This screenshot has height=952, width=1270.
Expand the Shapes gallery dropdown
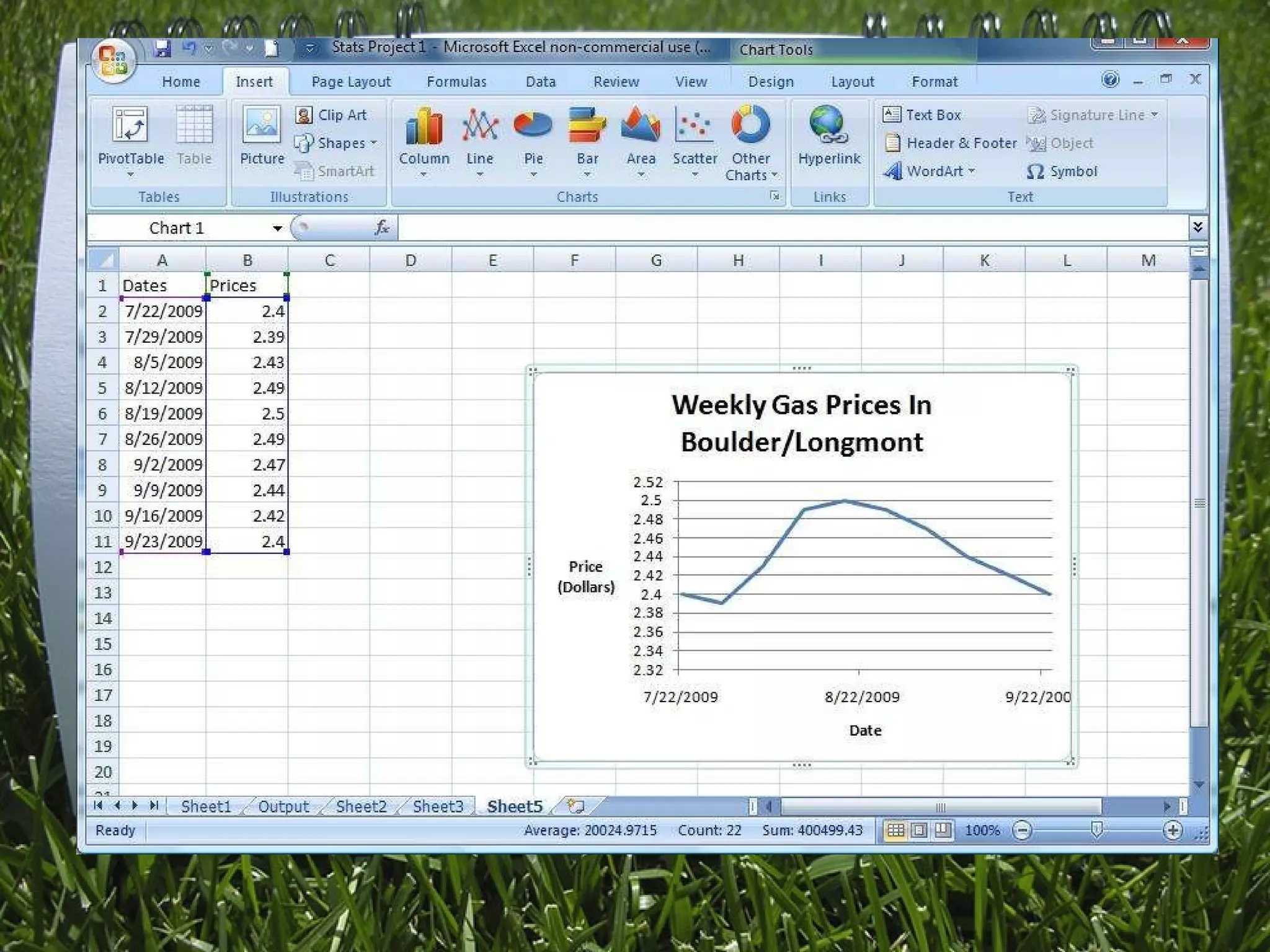(x=374, y=143)
